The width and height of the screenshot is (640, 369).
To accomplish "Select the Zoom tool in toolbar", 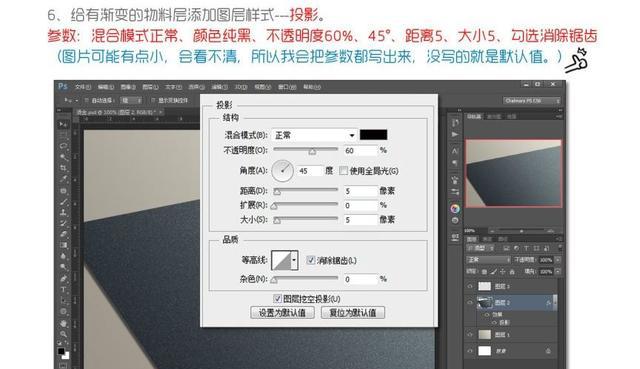I will pos(63,334).
